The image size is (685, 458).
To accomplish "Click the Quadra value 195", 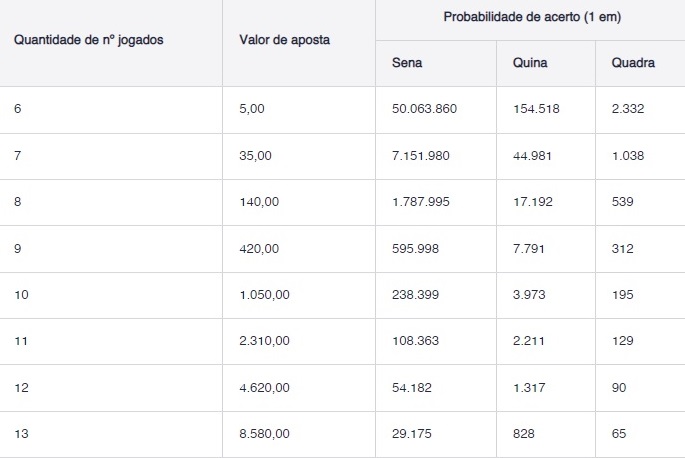I will pos(622,295).
